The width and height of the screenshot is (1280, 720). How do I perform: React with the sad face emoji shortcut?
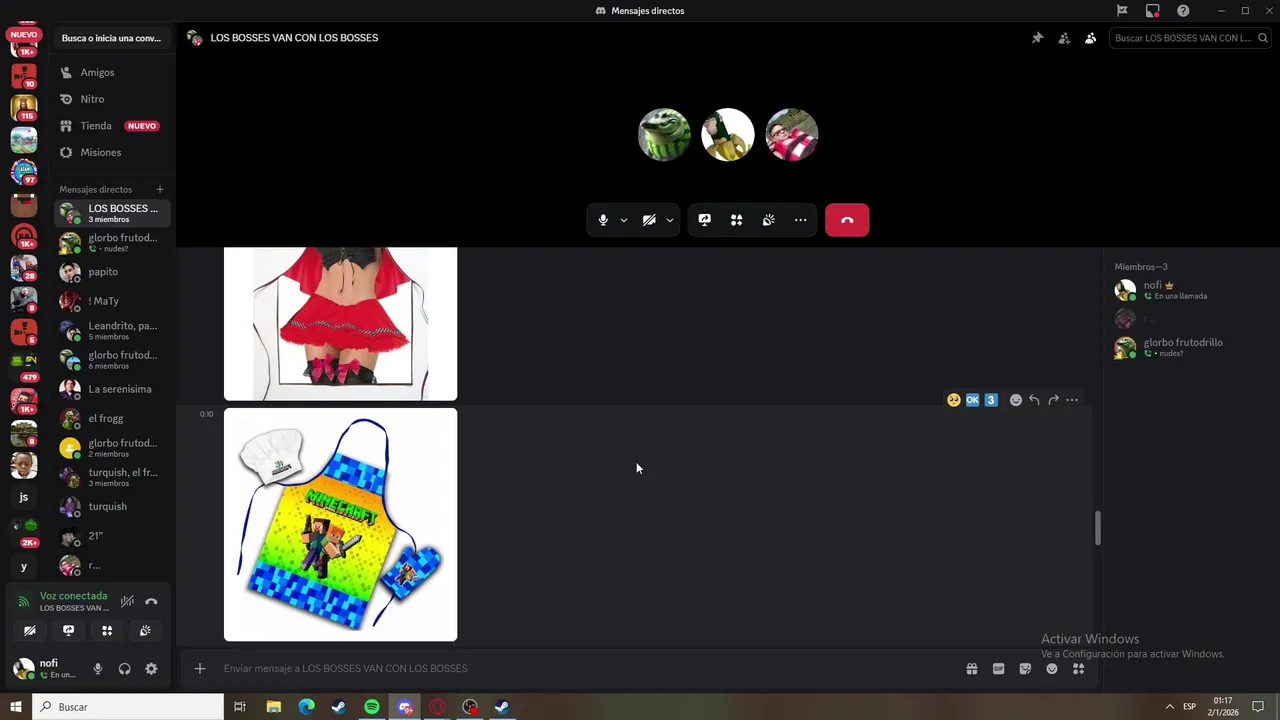(954, 400)
